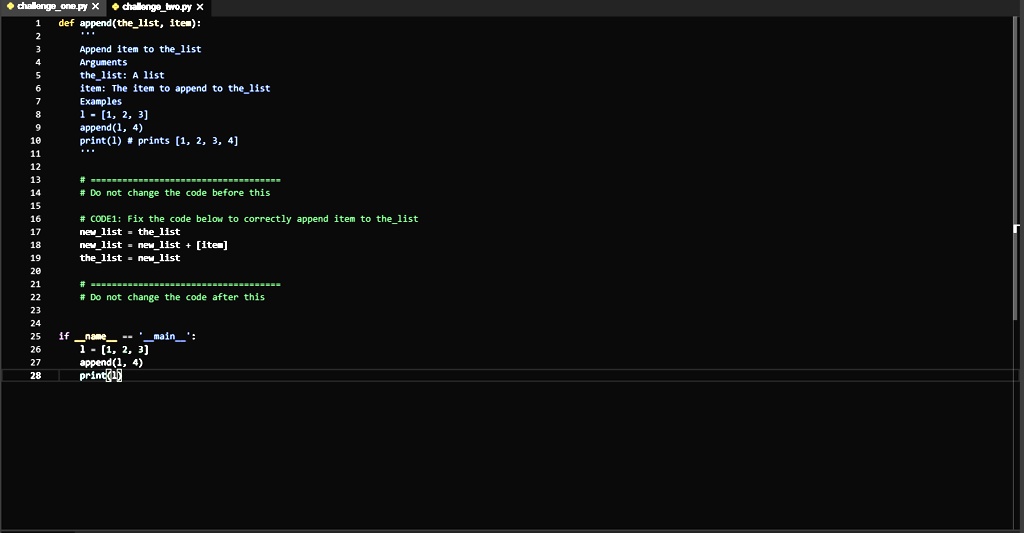Click the 'Examples' docstring line
1024x533 pixels.
tap(101, 101)
